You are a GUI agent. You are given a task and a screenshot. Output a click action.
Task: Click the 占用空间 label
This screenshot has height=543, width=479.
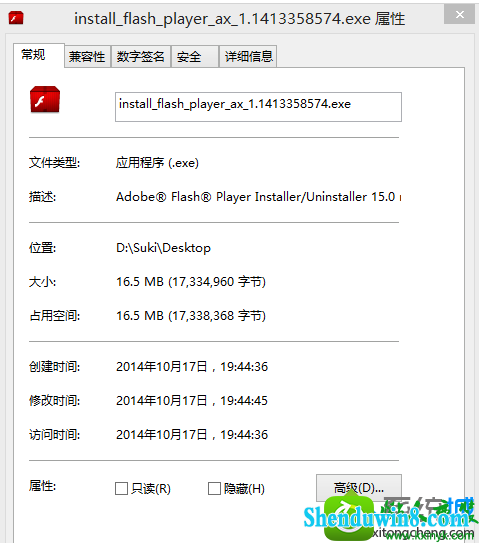[55, 315]
